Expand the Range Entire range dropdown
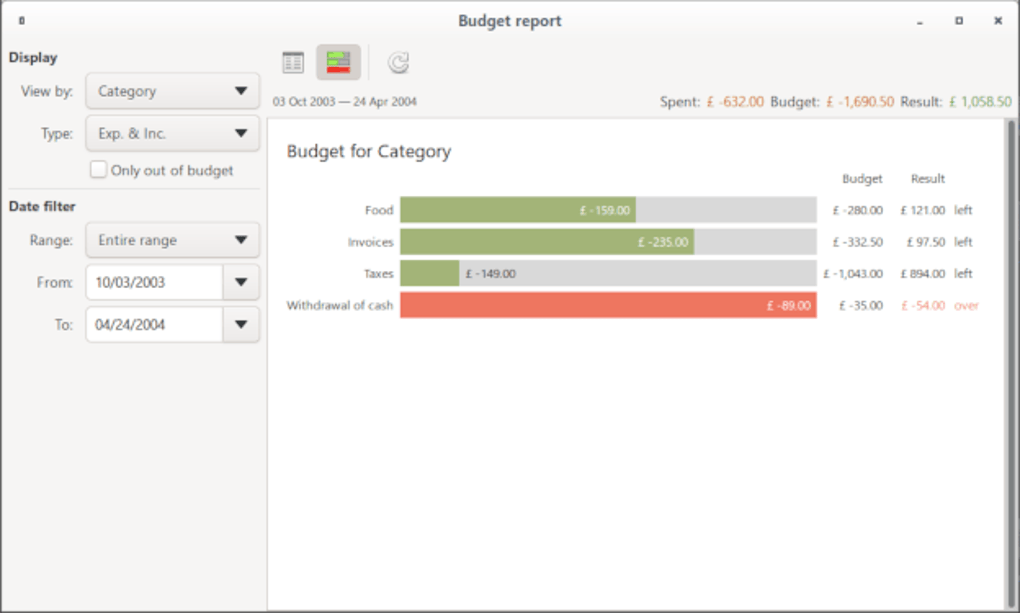The width and height of the screenshot is (1020, 613). (x=172, y=240)
